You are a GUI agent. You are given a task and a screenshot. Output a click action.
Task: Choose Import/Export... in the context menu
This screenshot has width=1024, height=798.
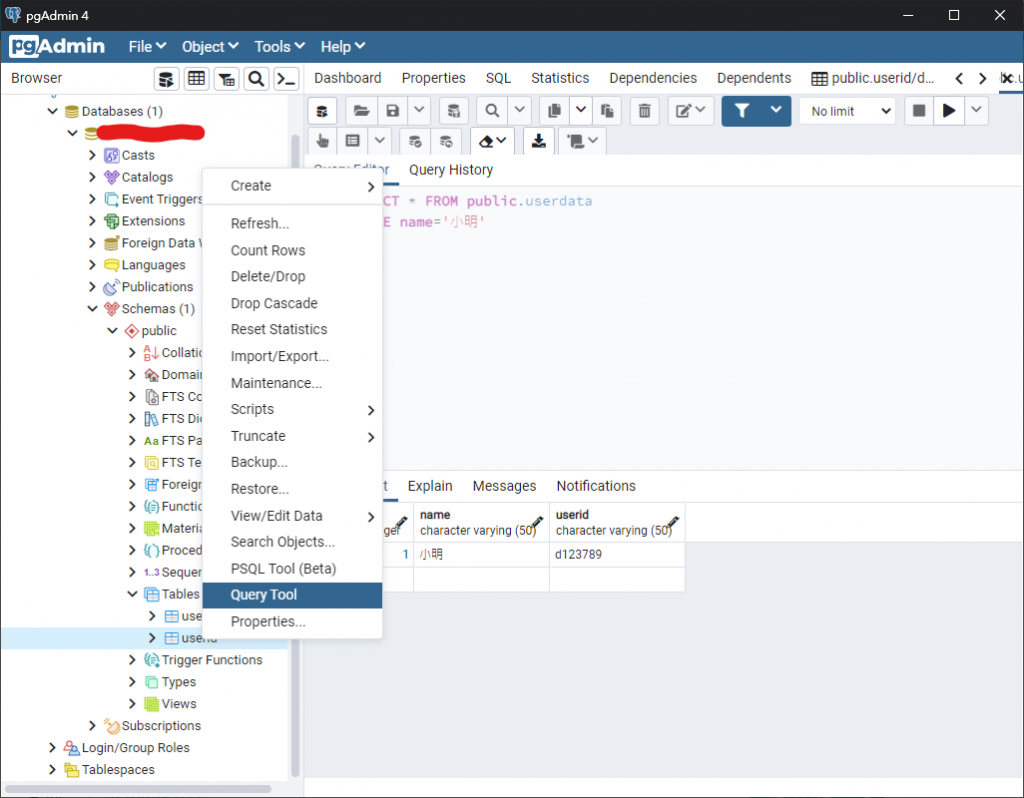[293, 356]
